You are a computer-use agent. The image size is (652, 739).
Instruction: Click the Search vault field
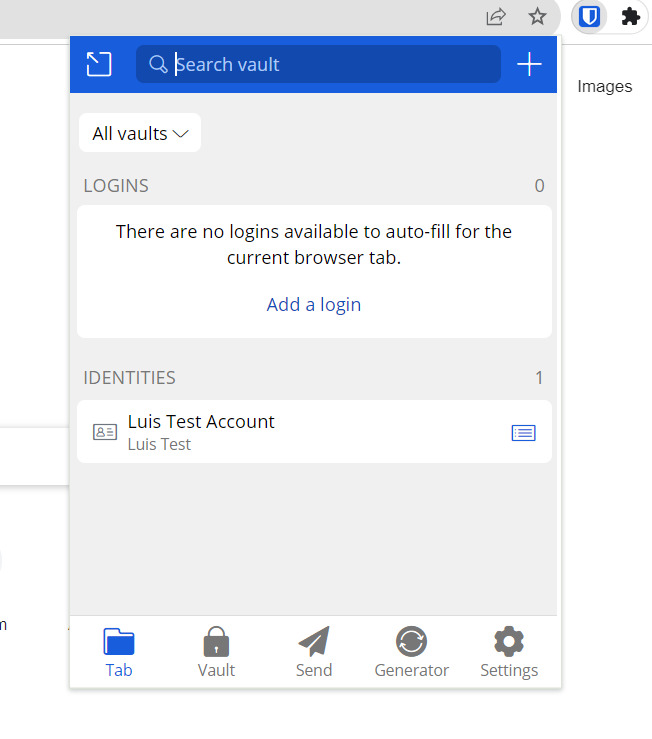coord(318,64)
